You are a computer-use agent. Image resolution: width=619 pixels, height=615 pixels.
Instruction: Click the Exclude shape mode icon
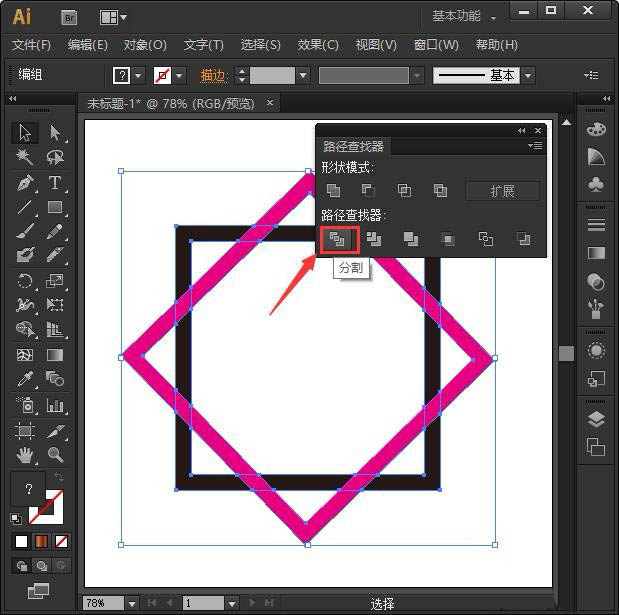[x=440, y=191]
